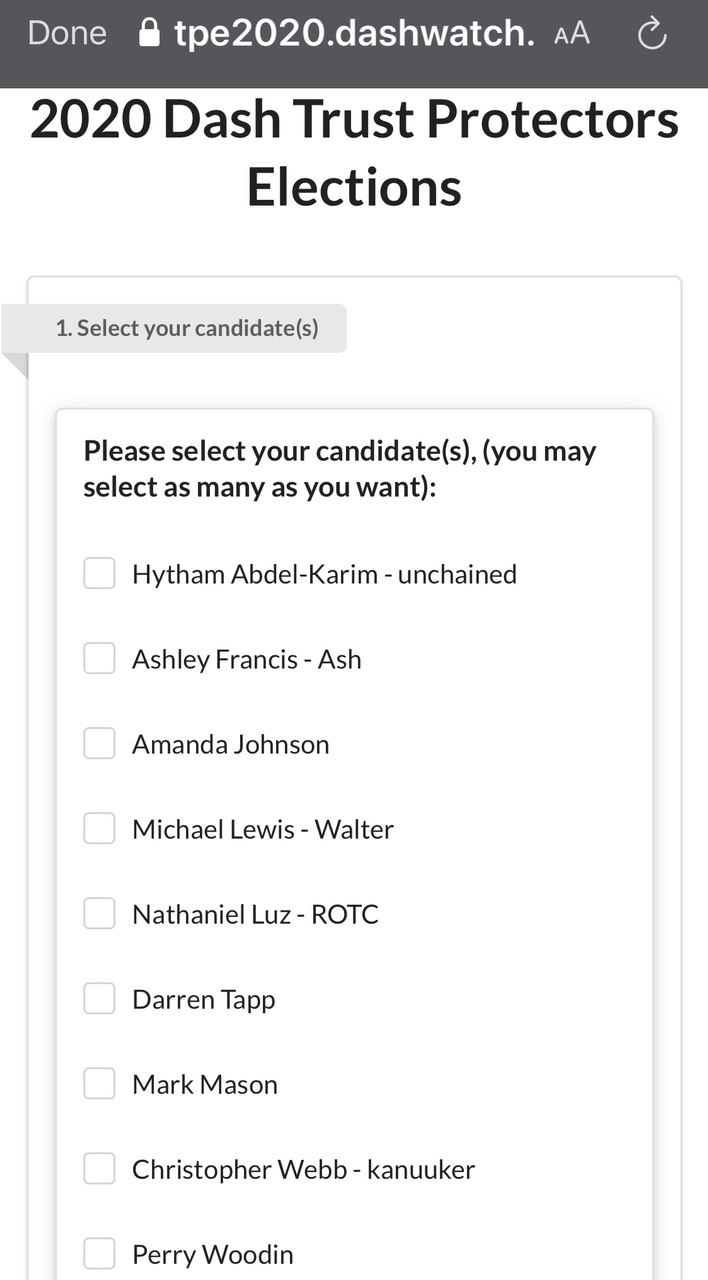Screen dimensions: 708x1280
Task: Check Christopher Webb - kanuuker box
Action: point(99,1169)
